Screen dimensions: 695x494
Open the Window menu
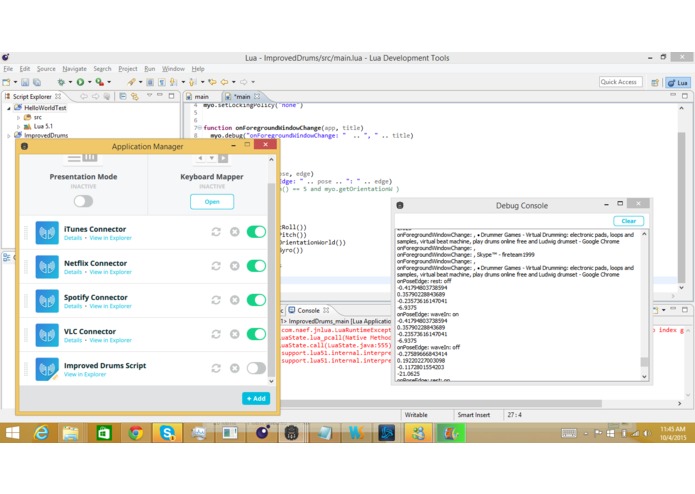[173, 69]
